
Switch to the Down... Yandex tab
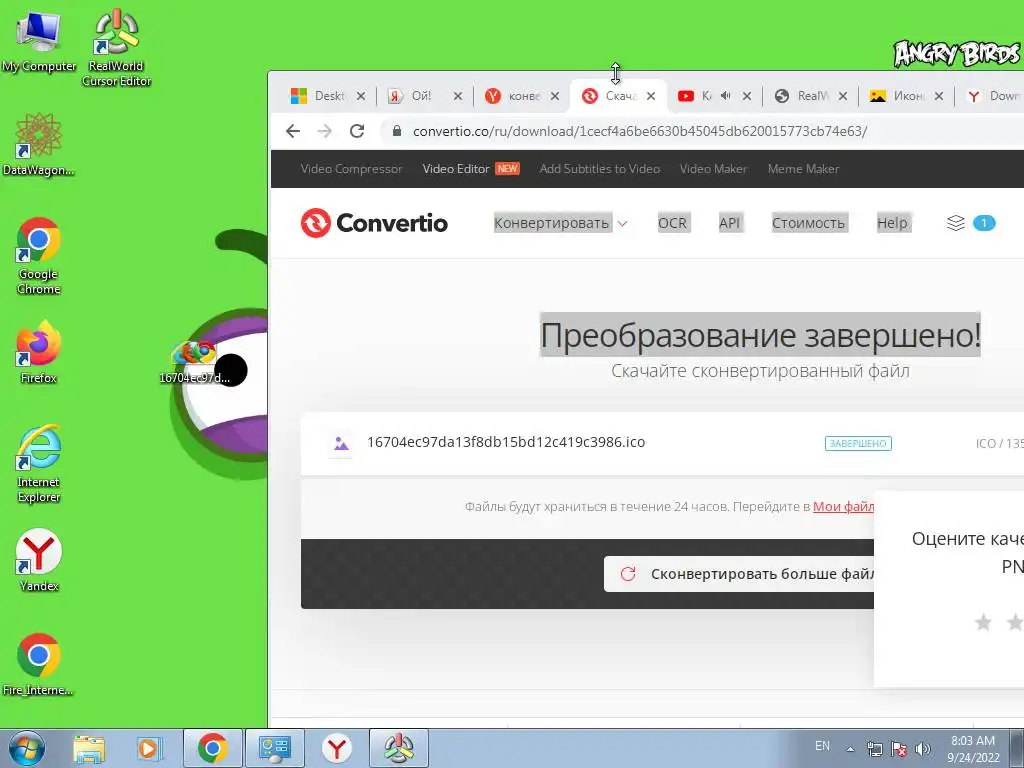[x=993, y=96]
